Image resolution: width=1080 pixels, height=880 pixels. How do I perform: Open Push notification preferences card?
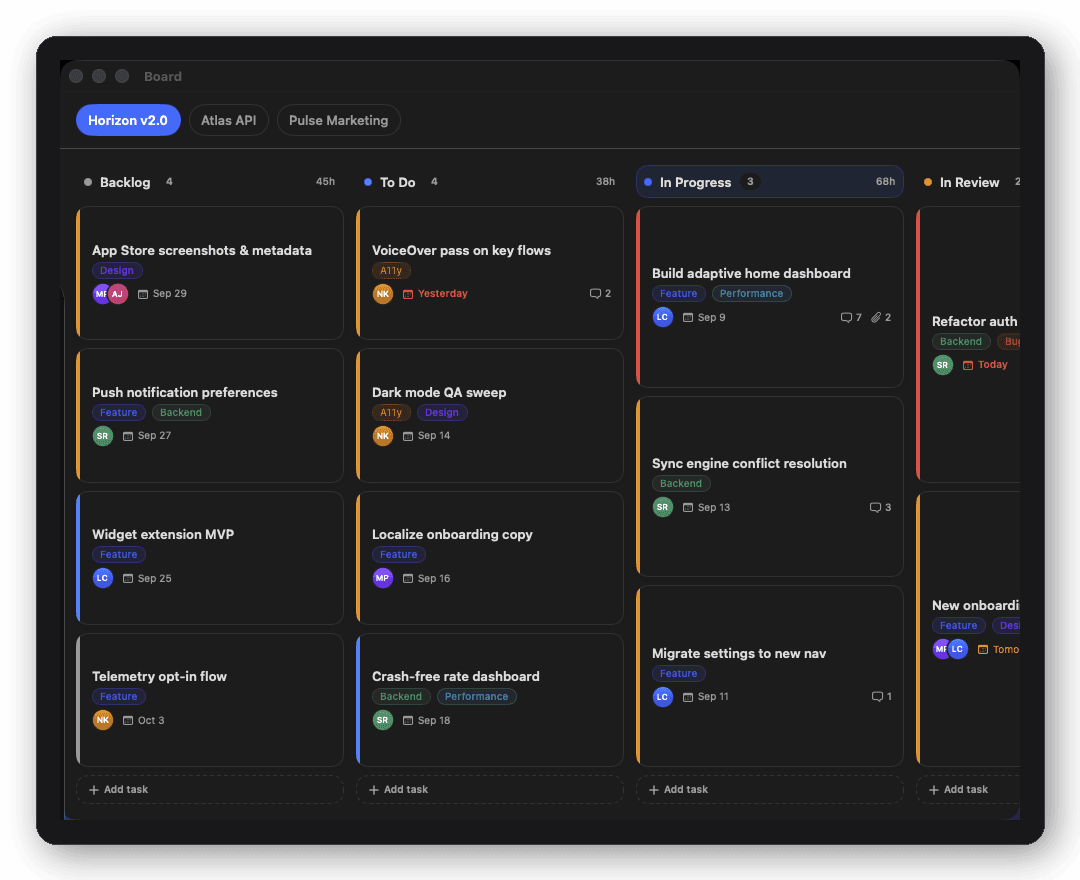[x=209, y=415]
